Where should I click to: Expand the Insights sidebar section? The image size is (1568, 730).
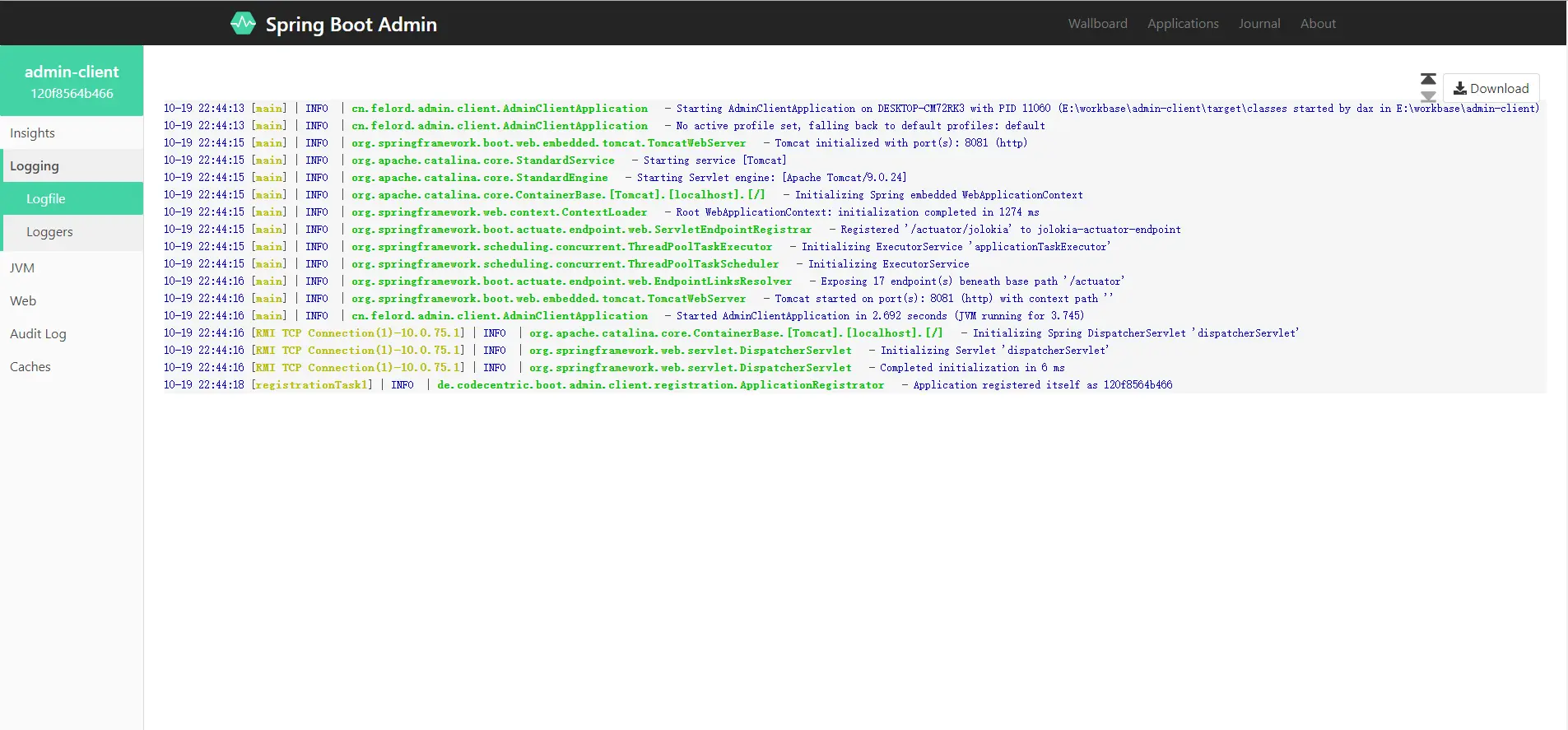point(72,133)
